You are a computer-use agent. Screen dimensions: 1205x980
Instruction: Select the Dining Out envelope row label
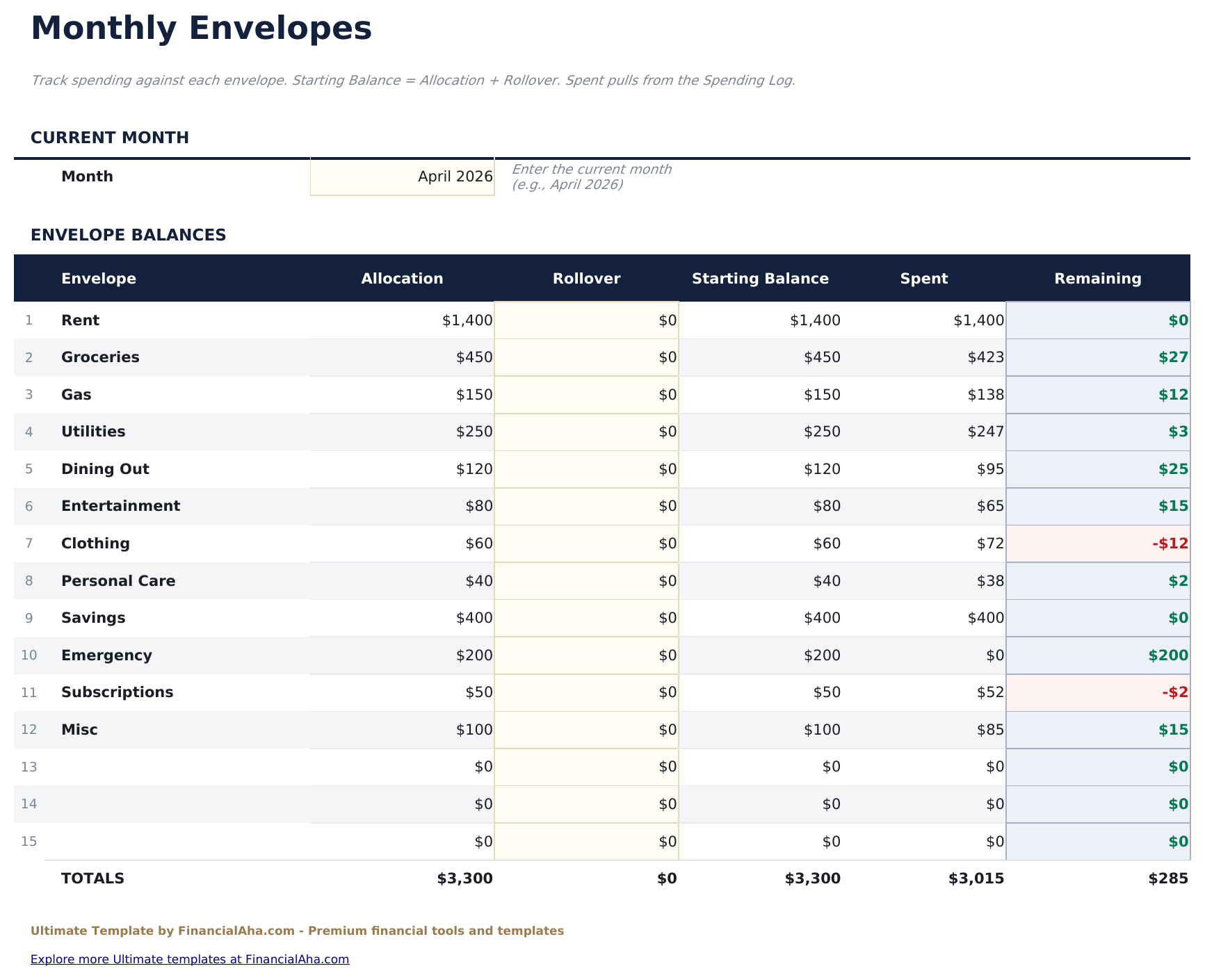coord(105,468)
